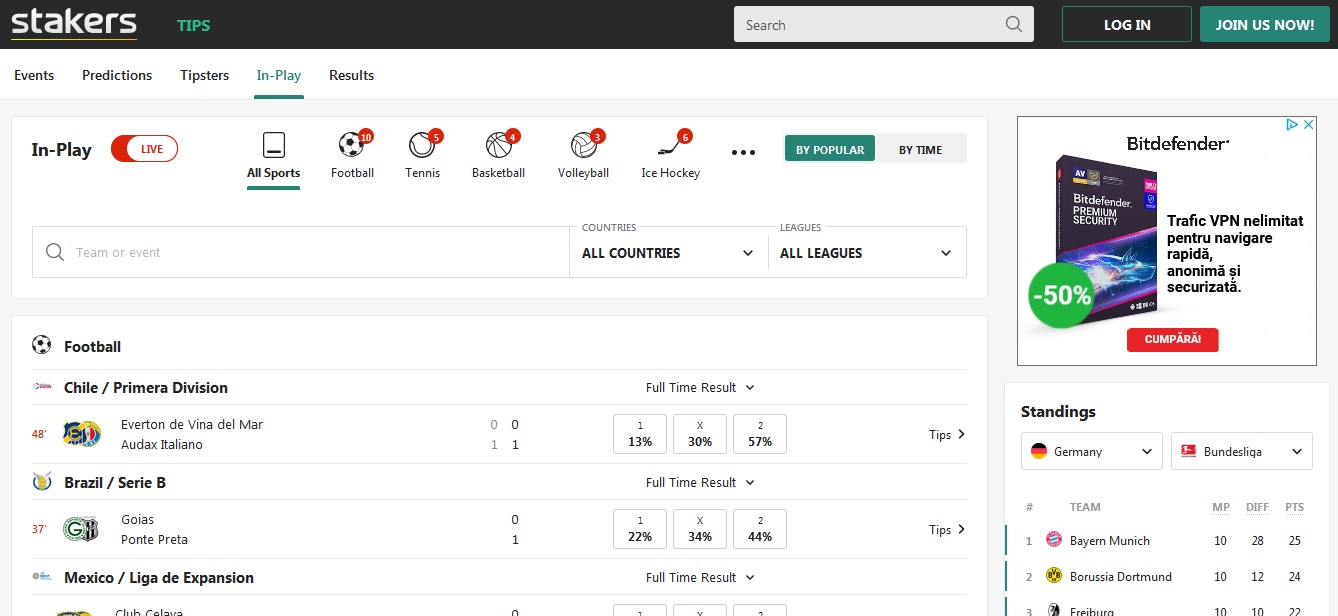Filter in-play by Basketball icon
The height and width of the screenshot is (616, 1338).
point(498,145)
